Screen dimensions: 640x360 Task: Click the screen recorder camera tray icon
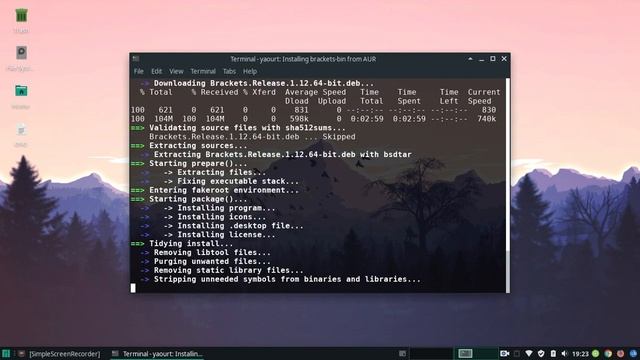coord(504,353)
